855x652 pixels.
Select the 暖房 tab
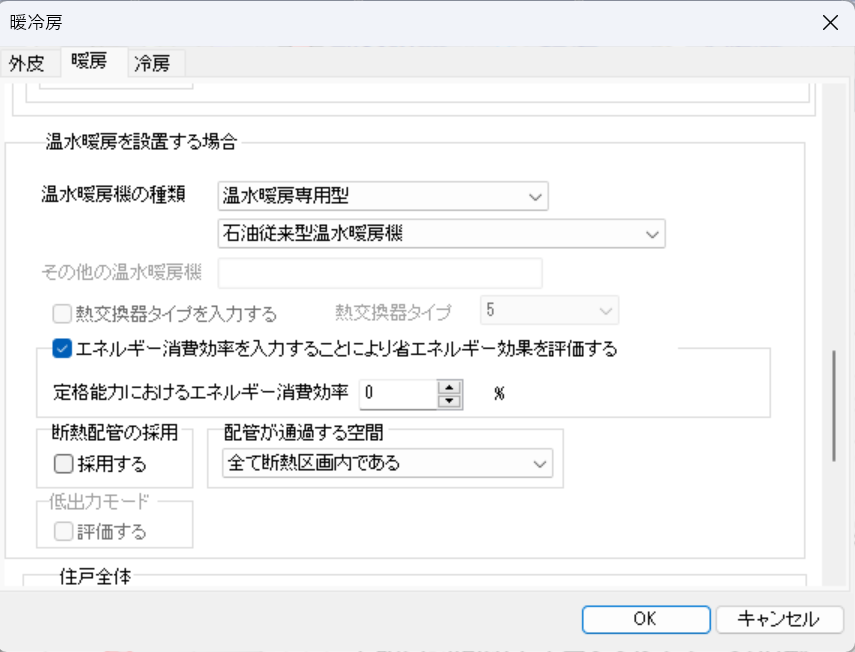[89, 61]
